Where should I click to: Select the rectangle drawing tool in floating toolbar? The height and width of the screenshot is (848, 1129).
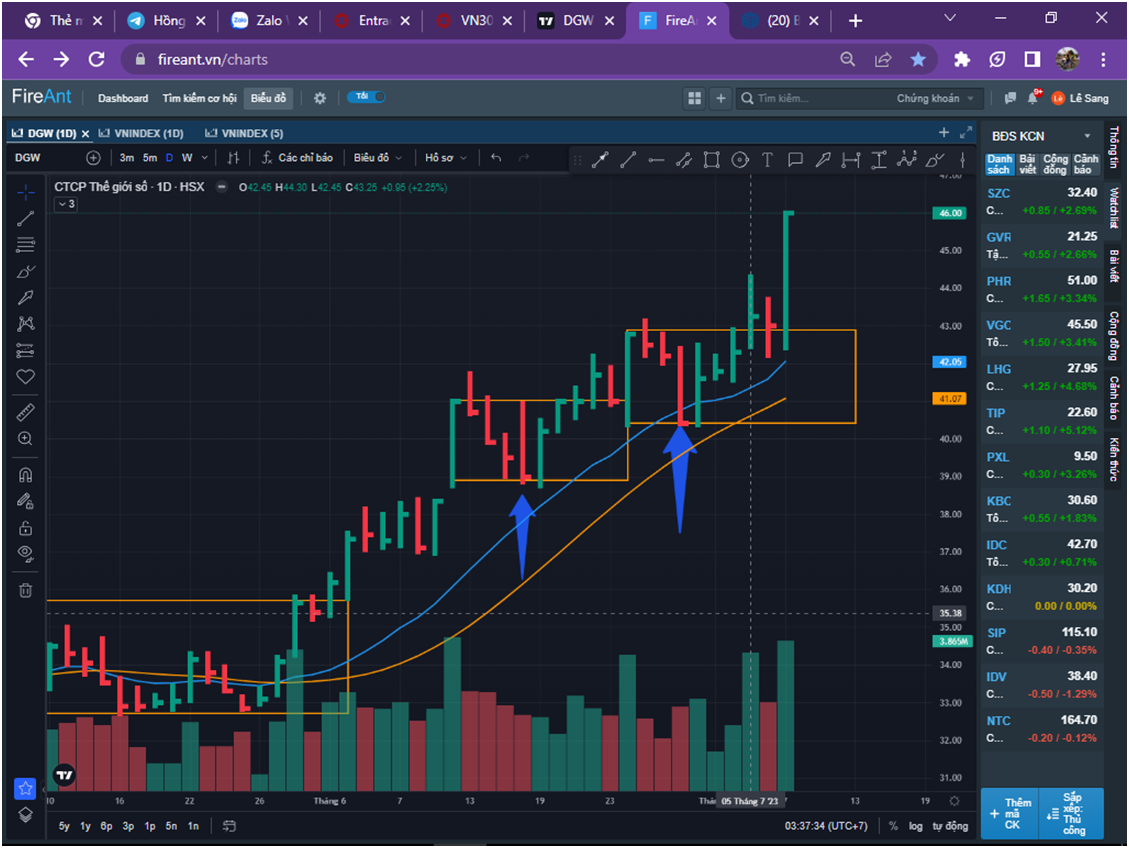[711, 159]
